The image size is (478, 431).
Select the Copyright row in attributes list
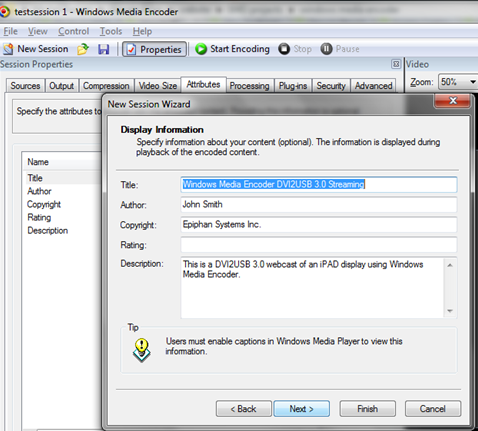point(62,204)
